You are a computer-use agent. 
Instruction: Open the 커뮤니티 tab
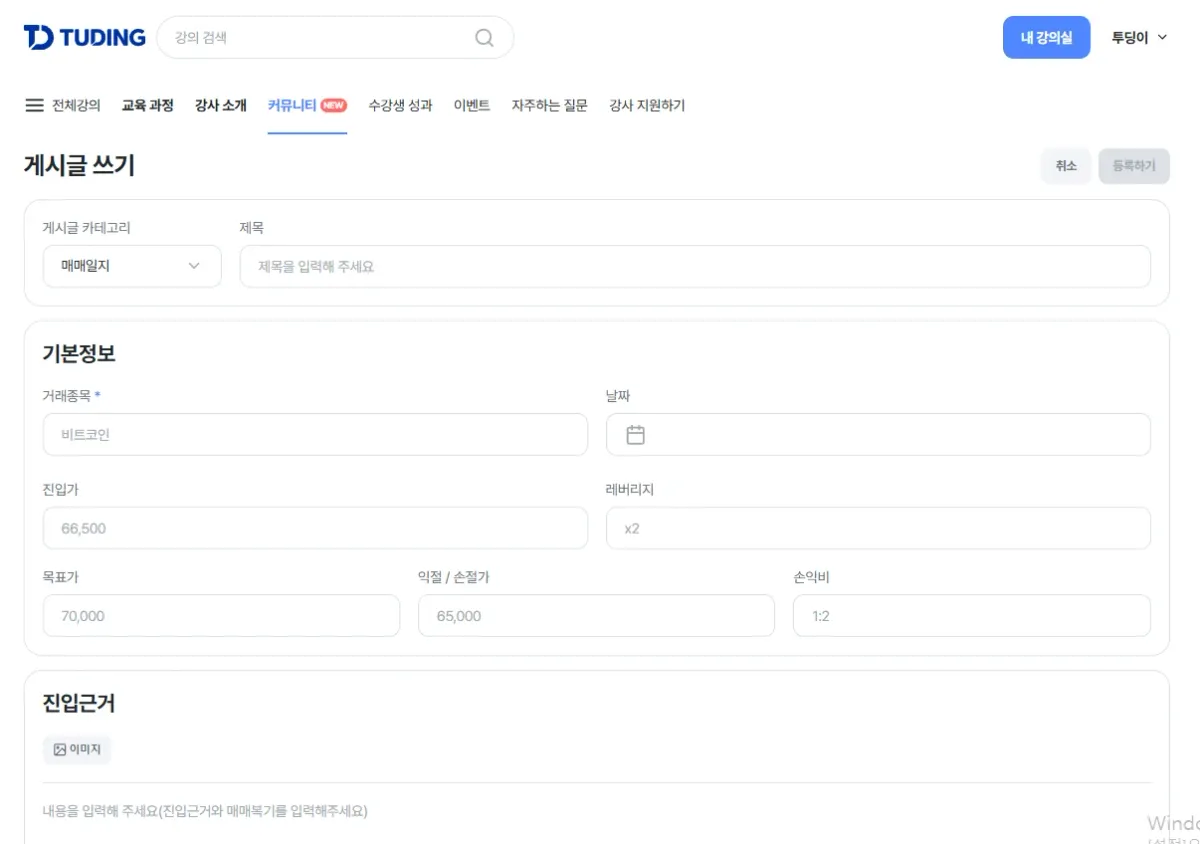tap(292, 105)
